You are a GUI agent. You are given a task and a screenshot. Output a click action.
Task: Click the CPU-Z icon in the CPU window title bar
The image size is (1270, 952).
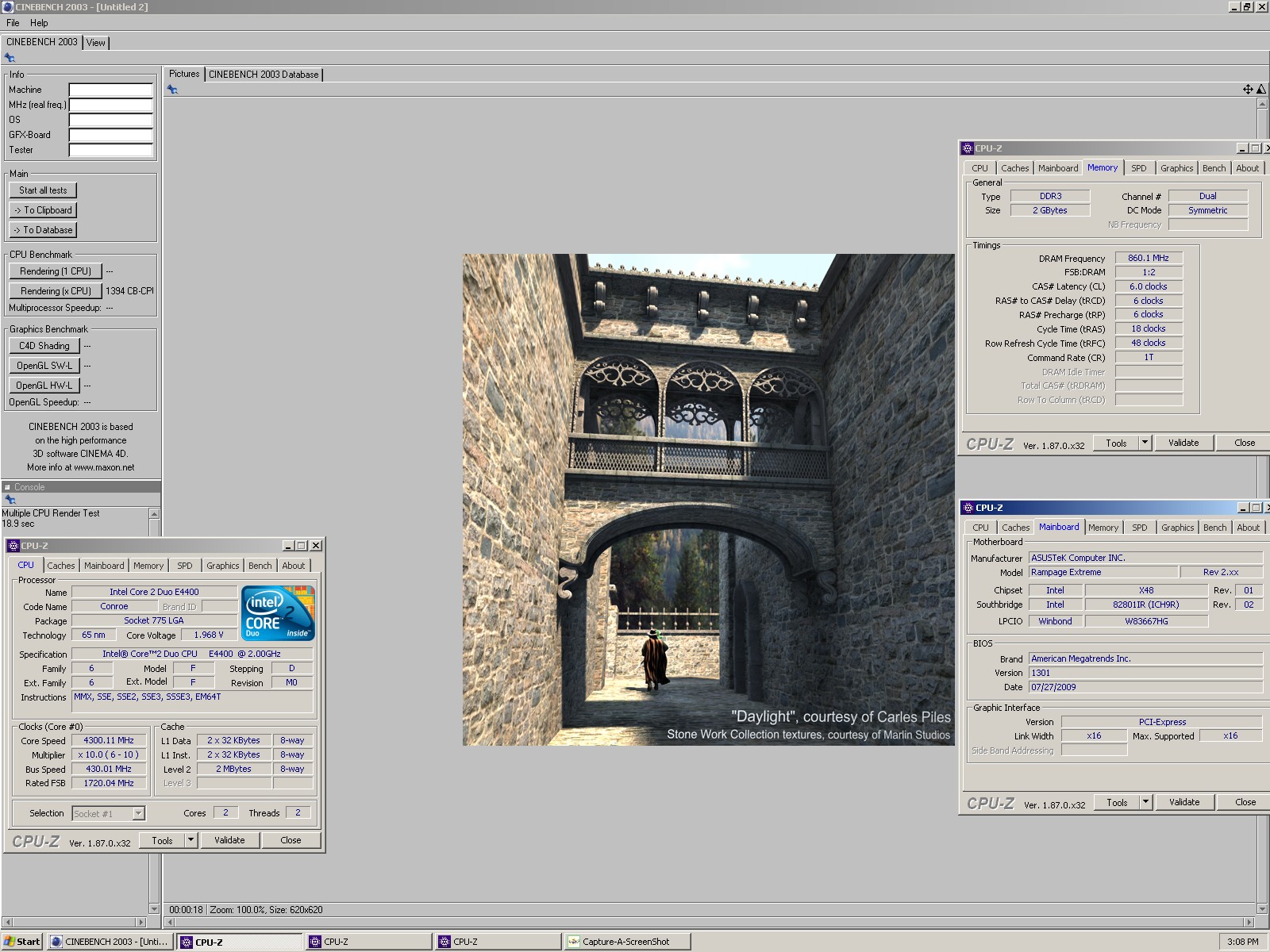click(13, 546)
